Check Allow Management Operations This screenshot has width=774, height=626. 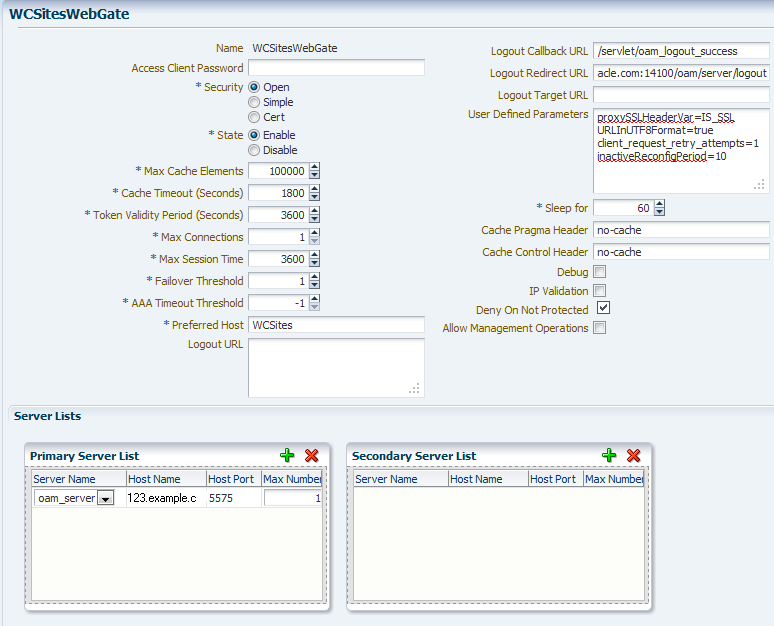click(x=600, y=327)
